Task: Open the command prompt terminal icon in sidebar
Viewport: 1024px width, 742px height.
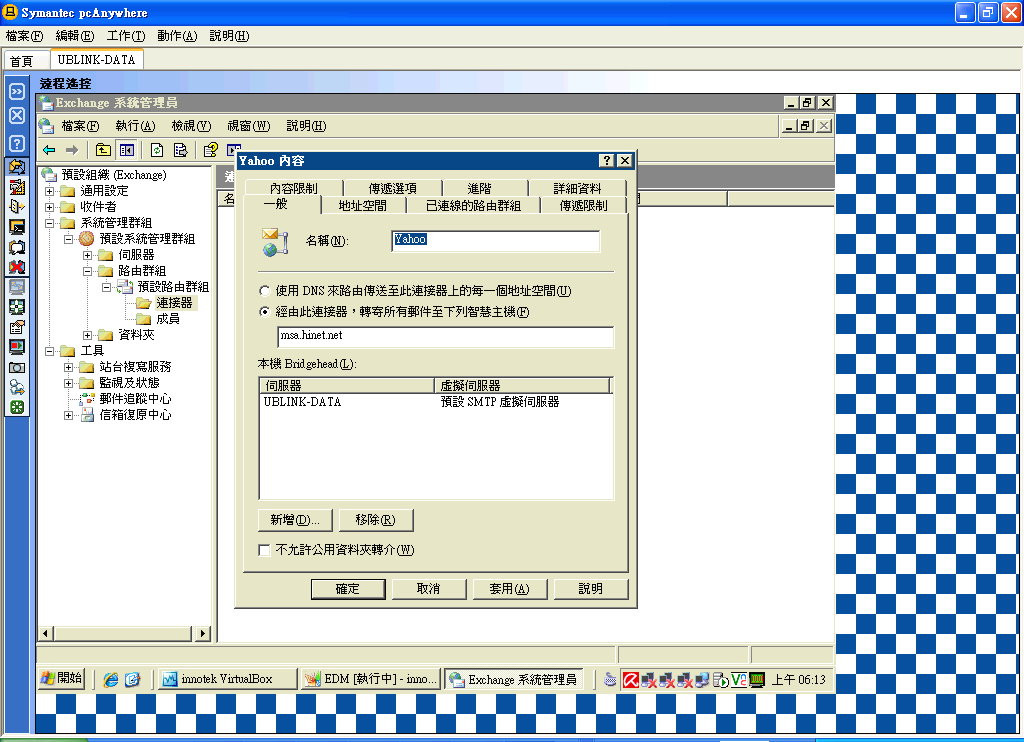Action: 17,227
